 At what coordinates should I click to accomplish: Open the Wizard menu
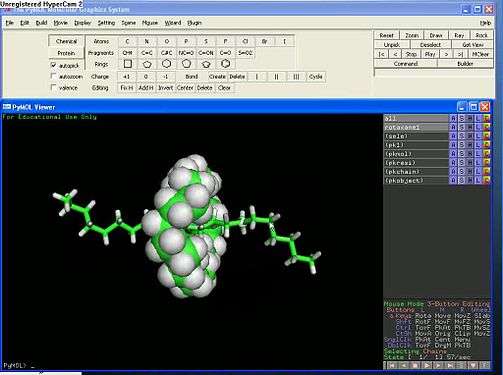(173, 23)
